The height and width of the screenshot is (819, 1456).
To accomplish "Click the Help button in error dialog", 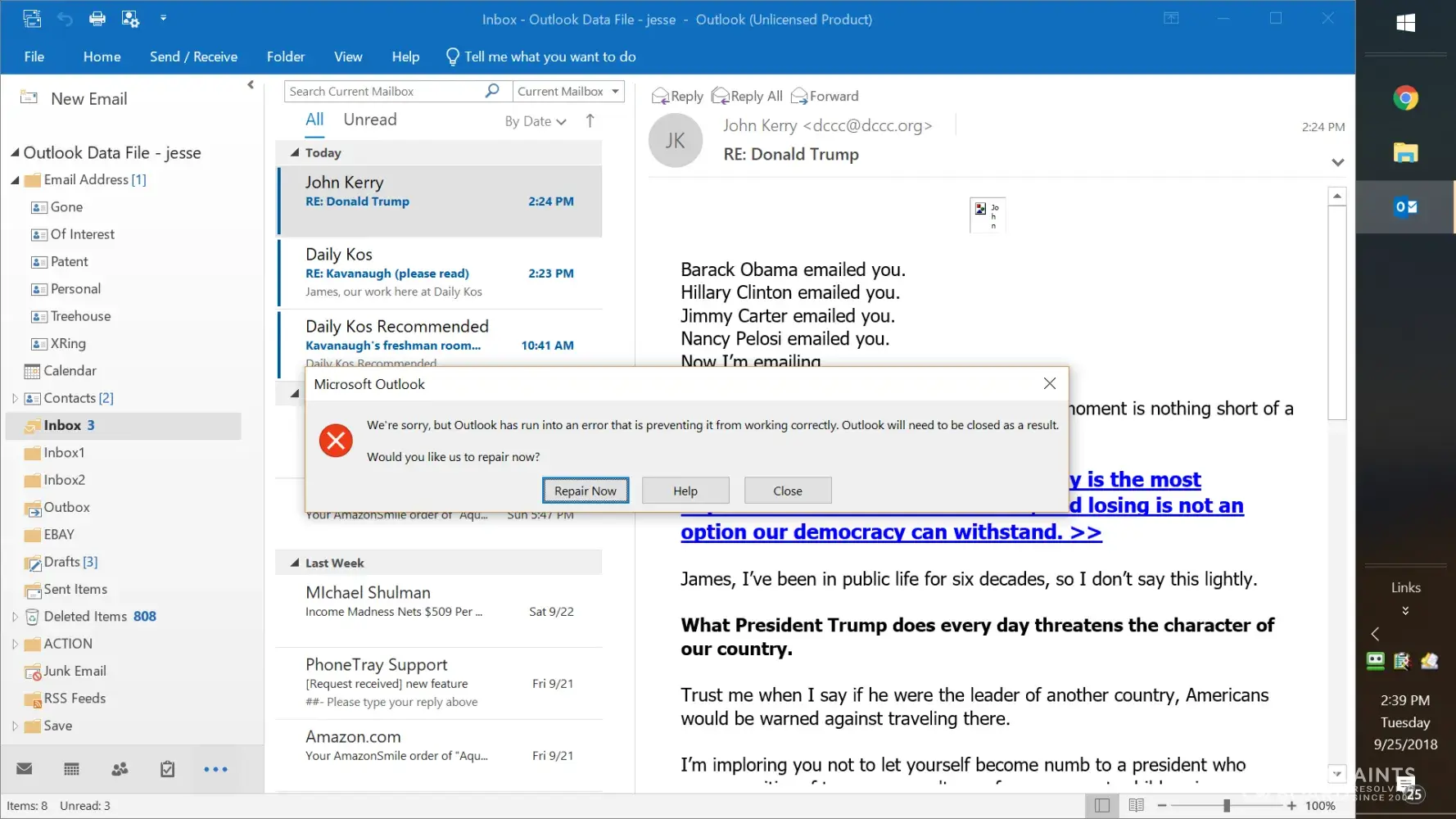I will click(x=685, y=491).
